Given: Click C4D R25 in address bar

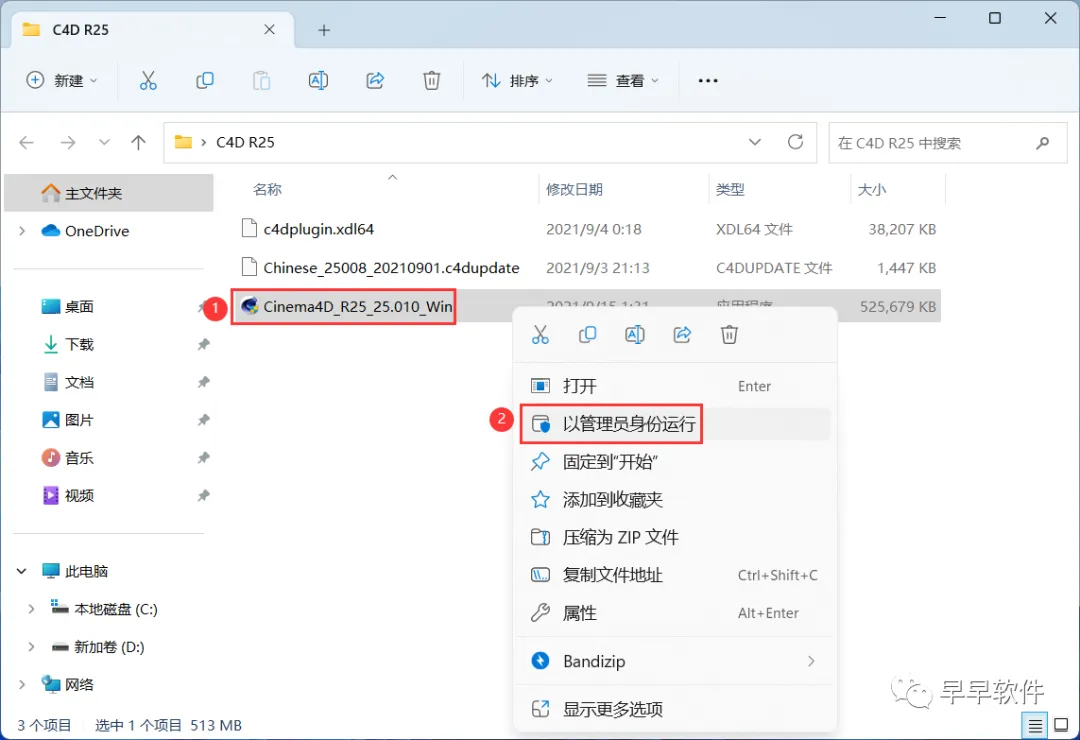Looking at the screenshot, I should (x=245, y=143).
